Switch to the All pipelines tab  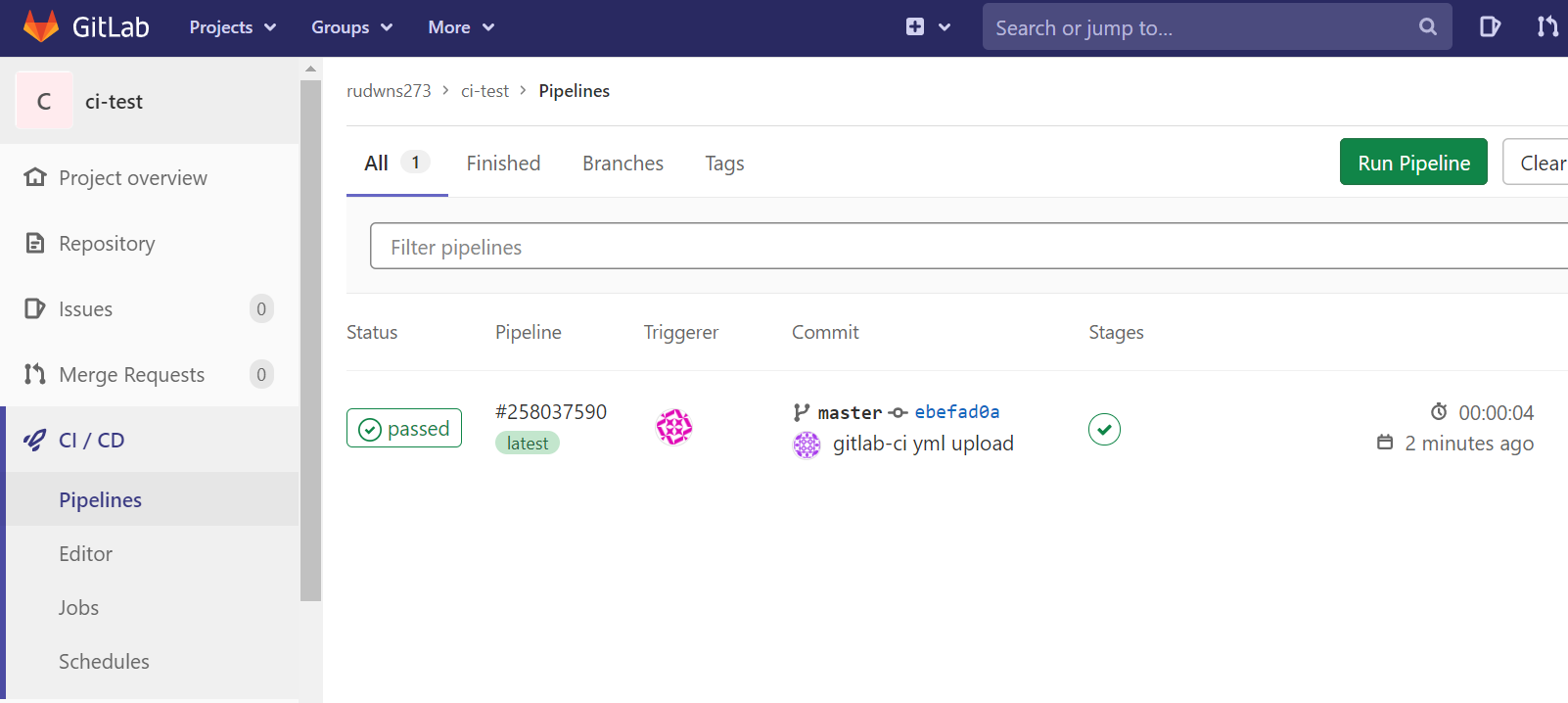397,164
